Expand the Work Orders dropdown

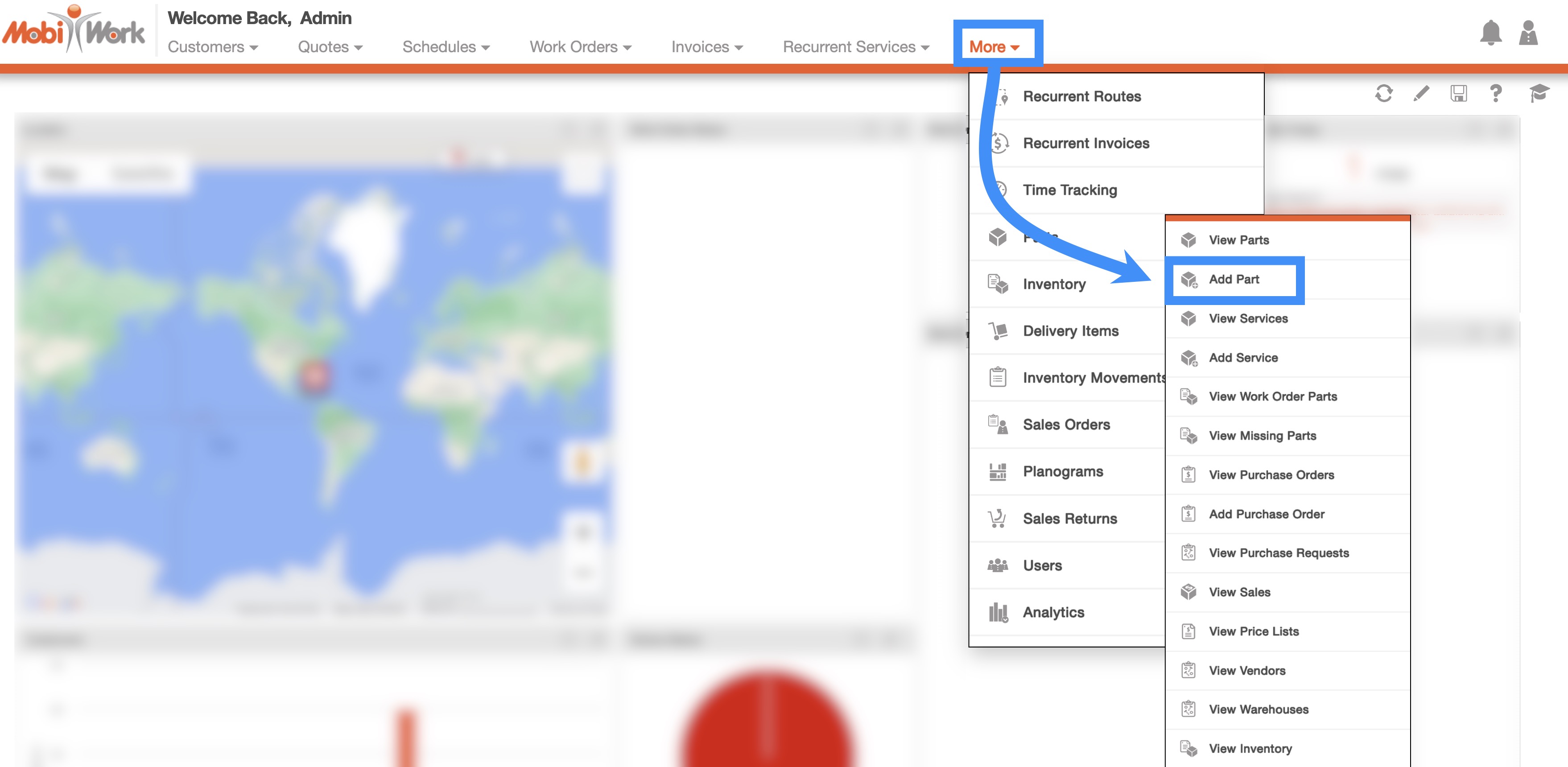(580, 47)
